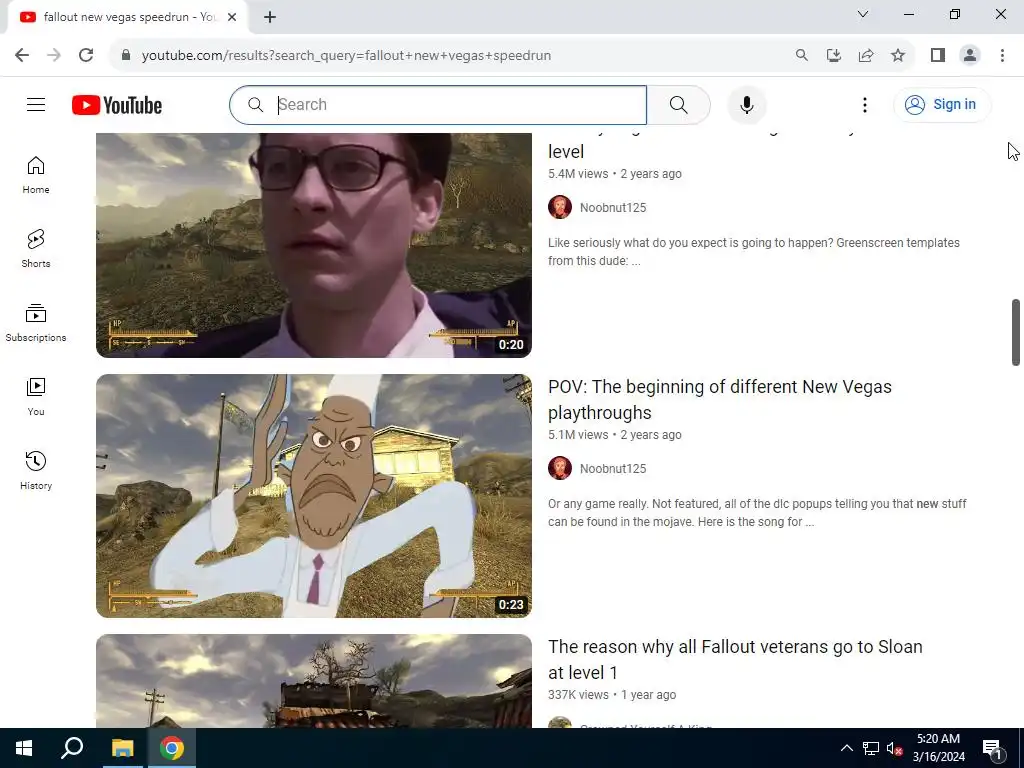Click the browser forward arrow
The height and width of the screenshot is (768, 1024).
pyautogui.click(x=54, y=56)
